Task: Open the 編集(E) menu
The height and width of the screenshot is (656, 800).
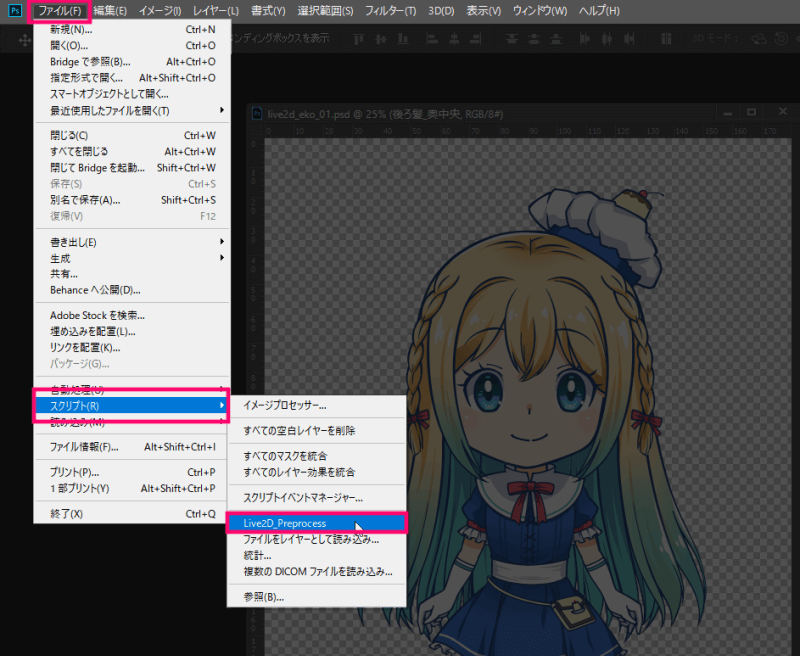Action: 110,11
